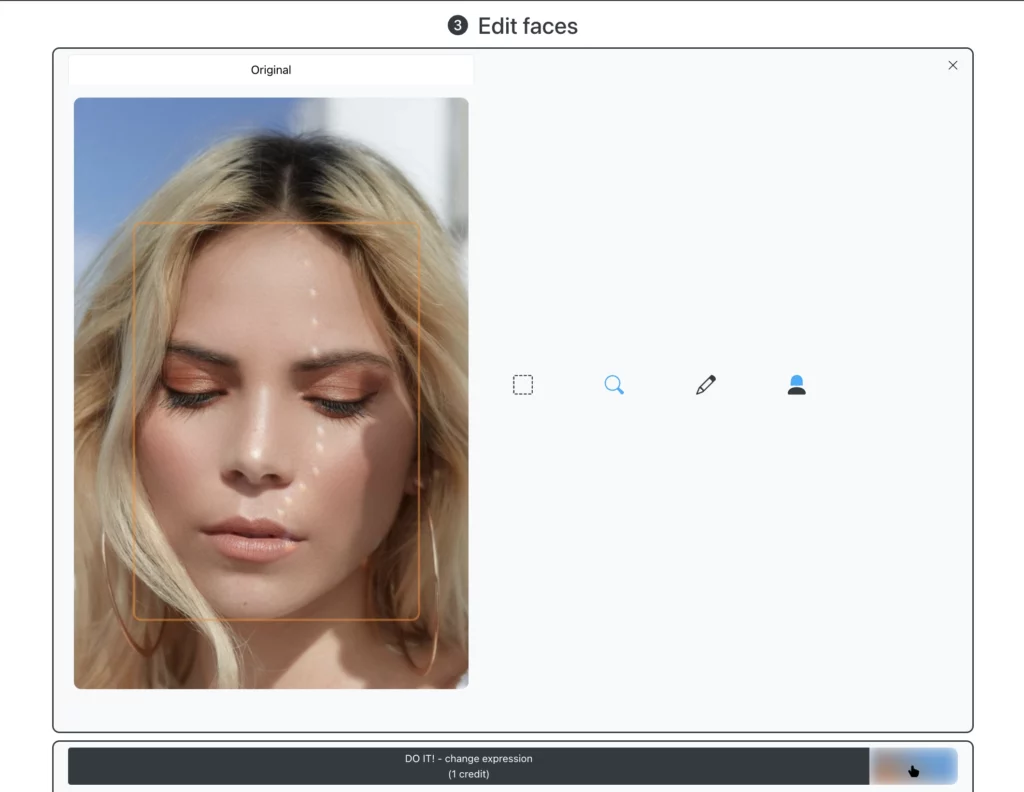1024x792 pixels.
Task: Switch to the Original tab
Action: point(271,70)
